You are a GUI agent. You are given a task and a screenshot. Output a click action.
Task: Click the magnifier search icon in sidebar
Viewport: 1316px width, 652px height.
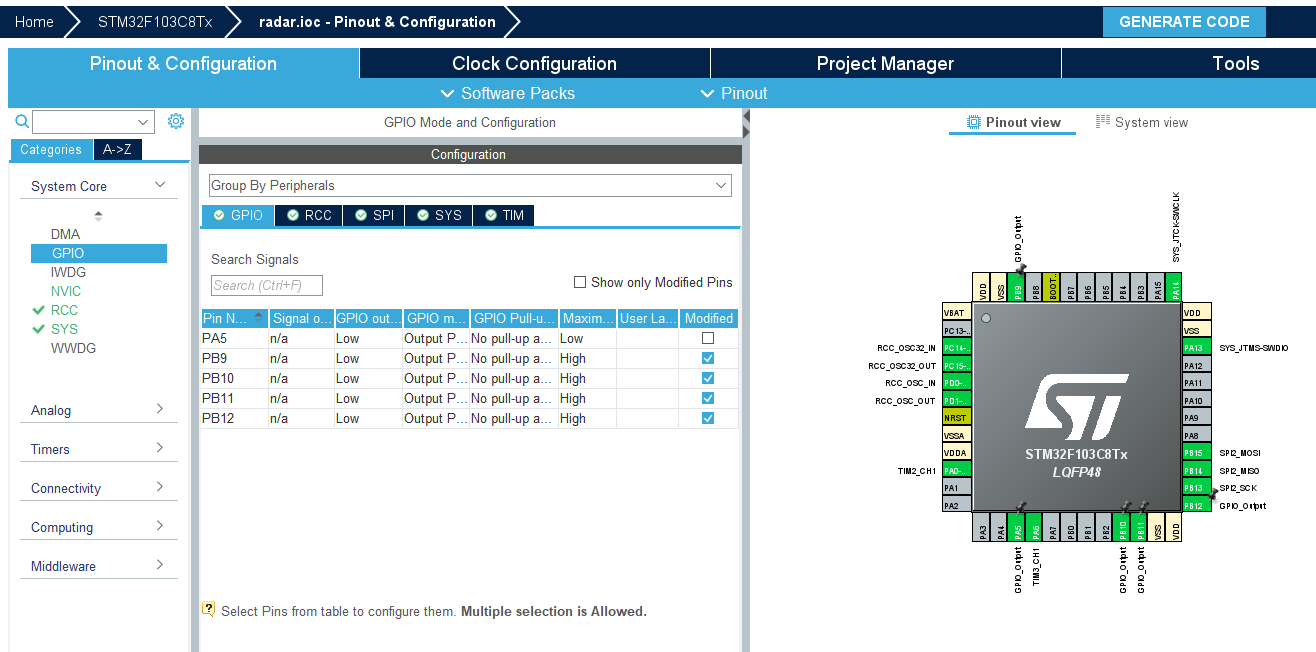pyautogui.click(x=22, y=122)
